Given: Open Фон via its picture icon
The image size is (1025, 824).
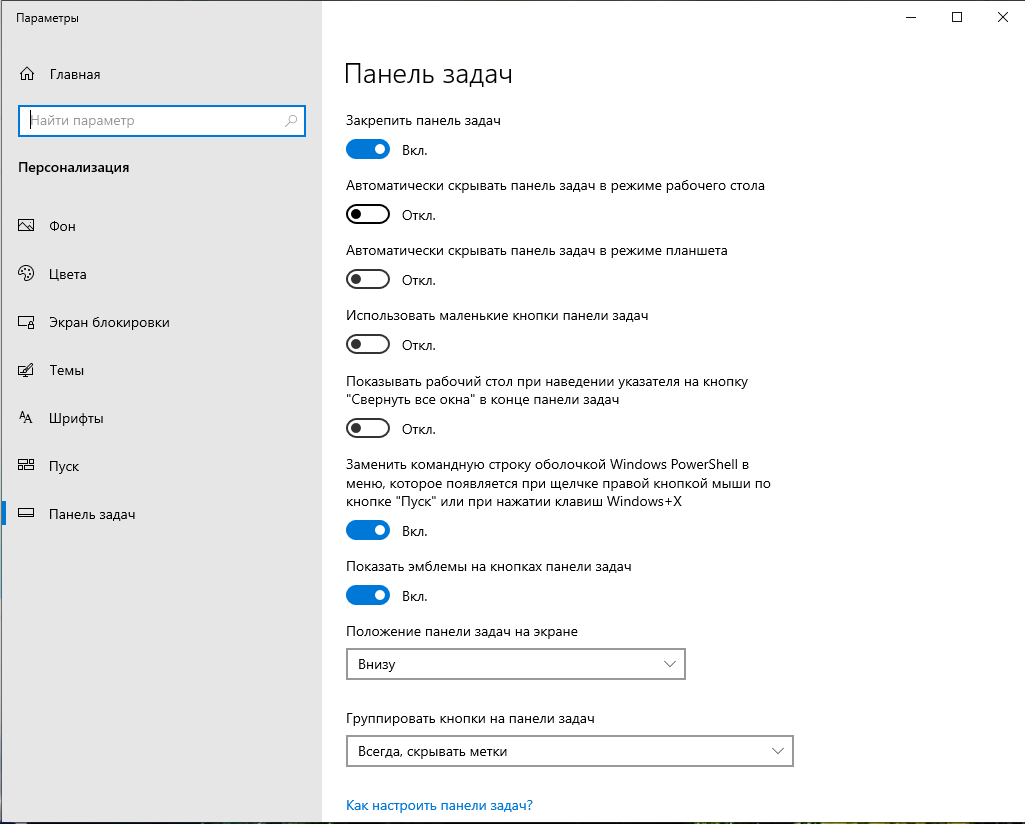Looking at the screenshot, I should pos(27,226).
